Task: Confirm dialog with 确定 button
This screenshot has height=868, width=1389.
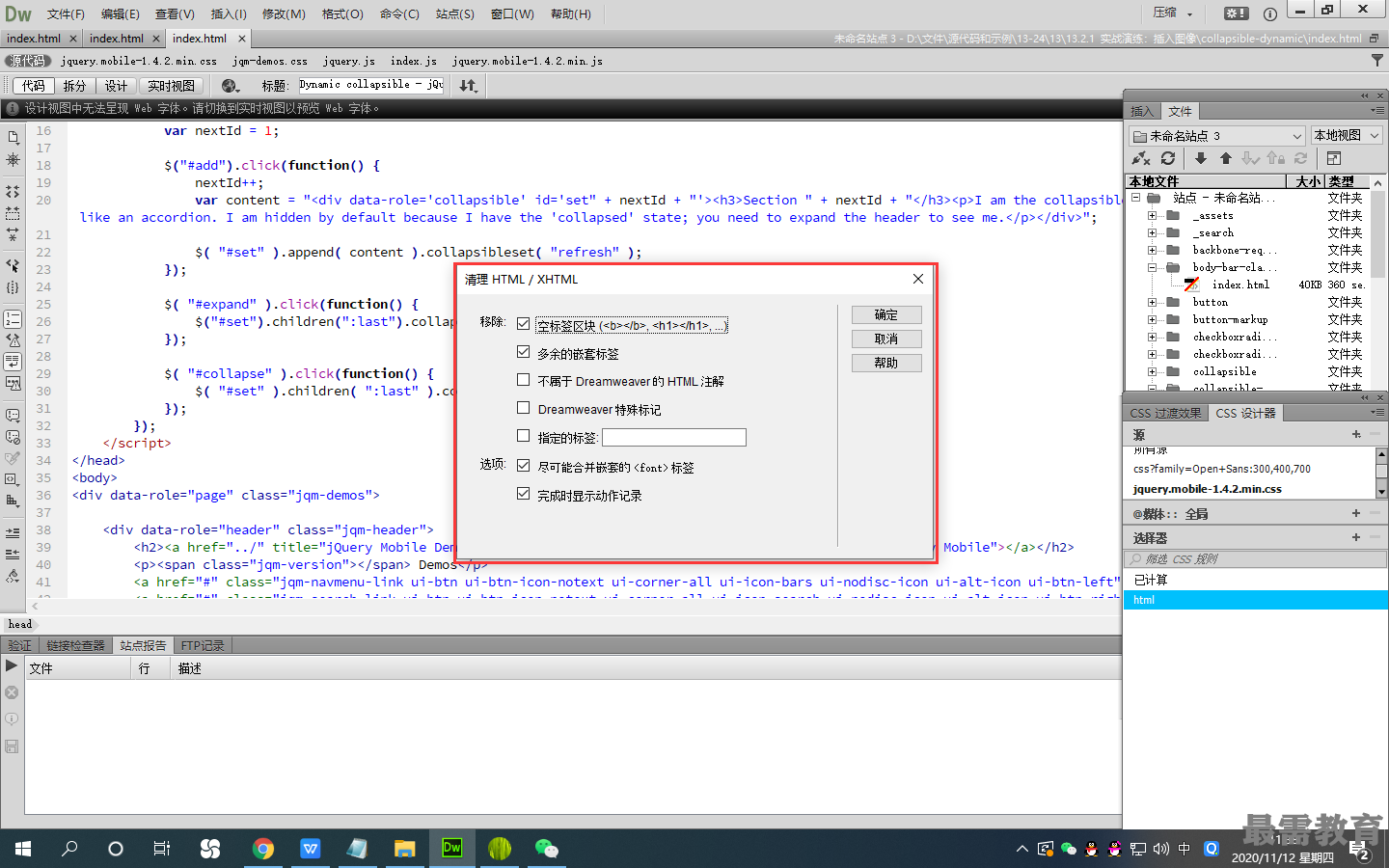Action: pyautogui.click(x=886, y=315)
